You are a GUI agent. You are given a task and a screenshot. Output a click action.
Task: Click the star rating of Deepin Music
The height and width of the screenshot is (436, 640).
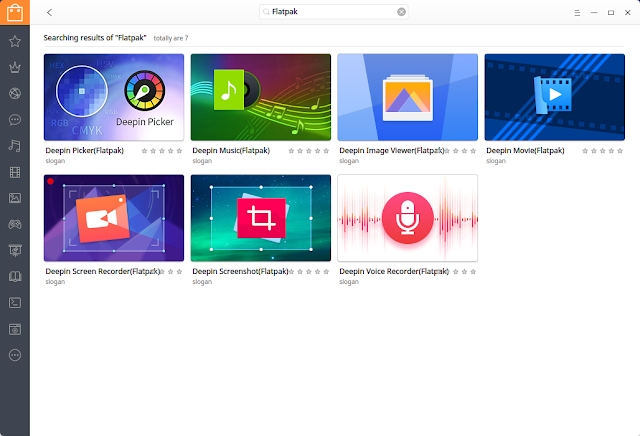click(309, 151)
